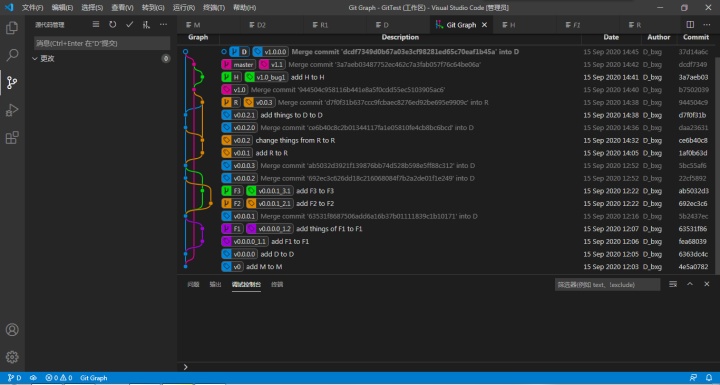The width and height of the screenshot is (720, 385).
Task: Click commit hash 37d14a6c
Action: [693, 52]
